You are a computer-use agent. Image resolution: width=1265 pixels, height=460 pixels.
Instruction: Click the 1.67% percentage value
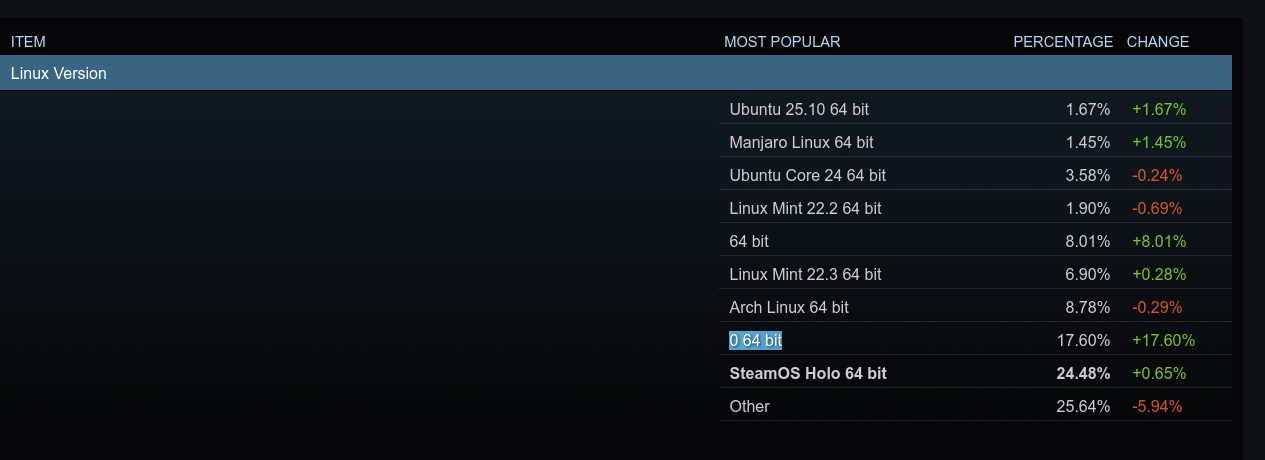1088,109
